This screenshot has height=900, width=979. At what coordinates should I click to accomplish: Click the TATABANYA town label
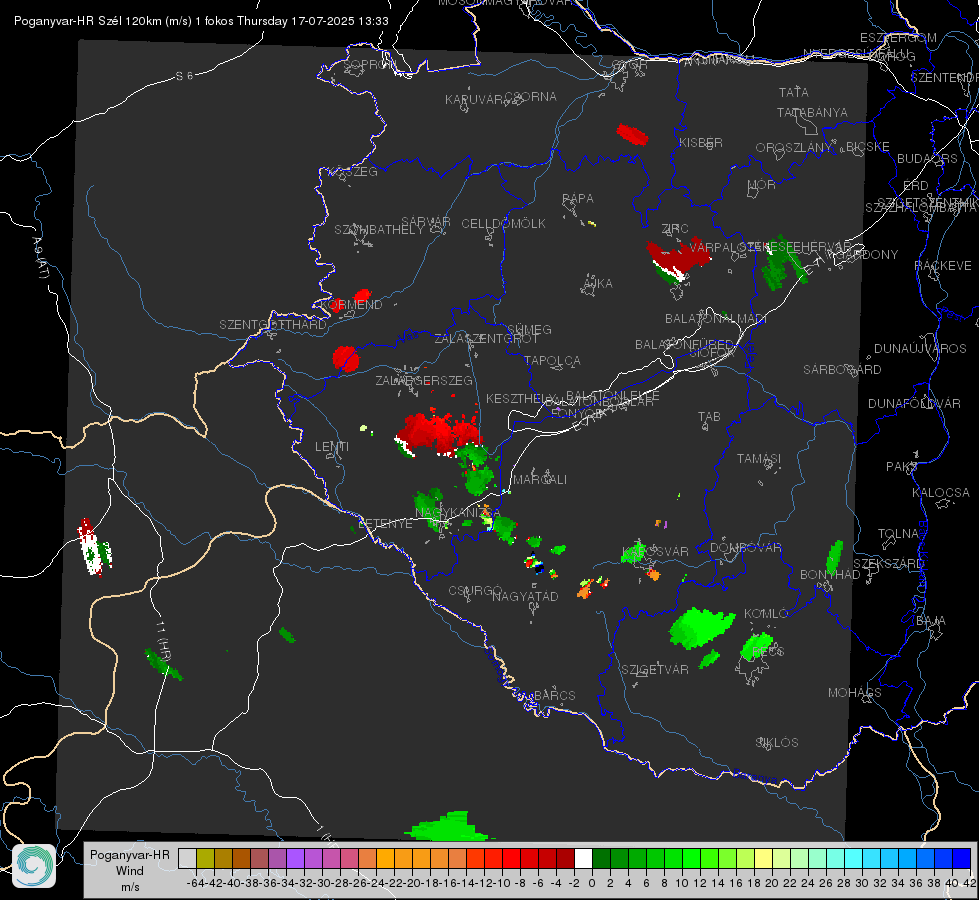tap(812, 112)
